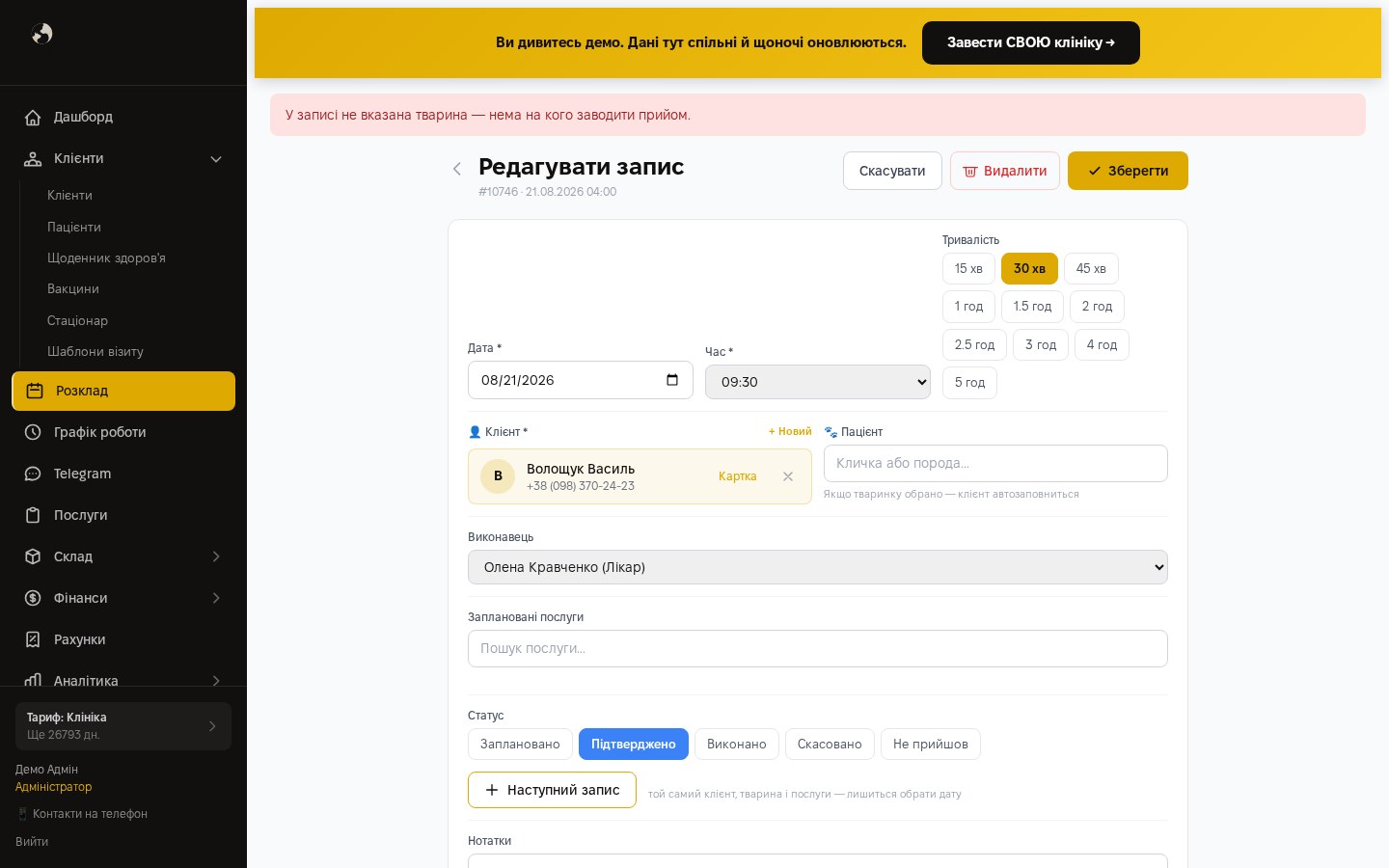The image size is (1389, 868).
Task: Click + Новий to add new client
Action: tap(790, 431)
